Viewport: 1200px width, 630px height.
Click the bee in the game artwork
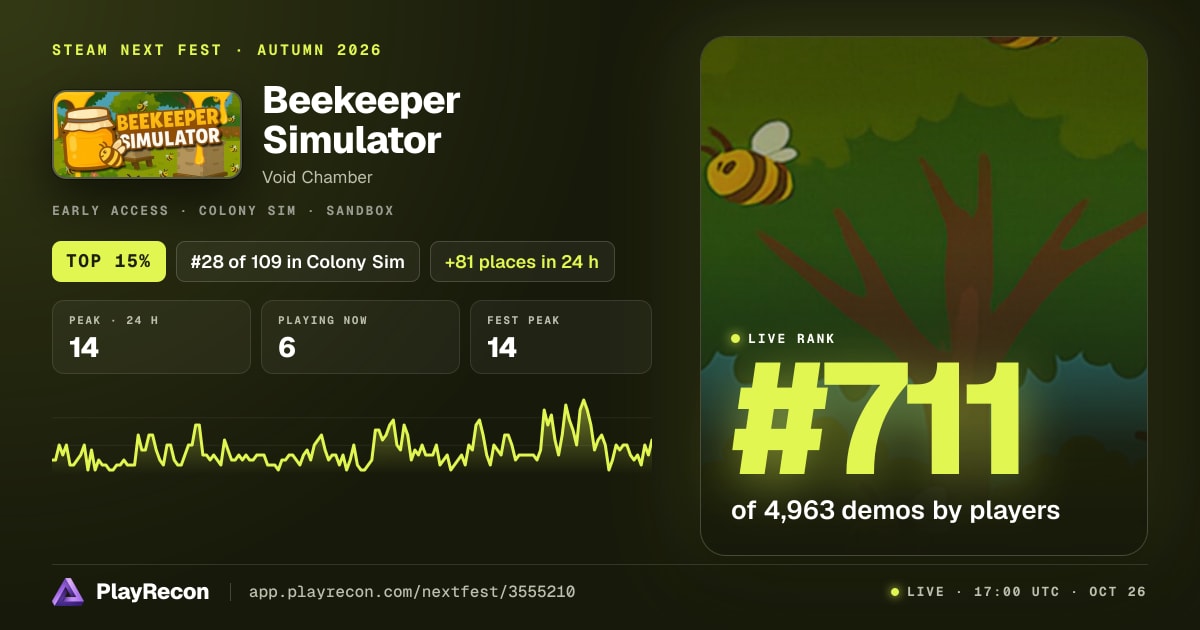click(x=751, y=162)
